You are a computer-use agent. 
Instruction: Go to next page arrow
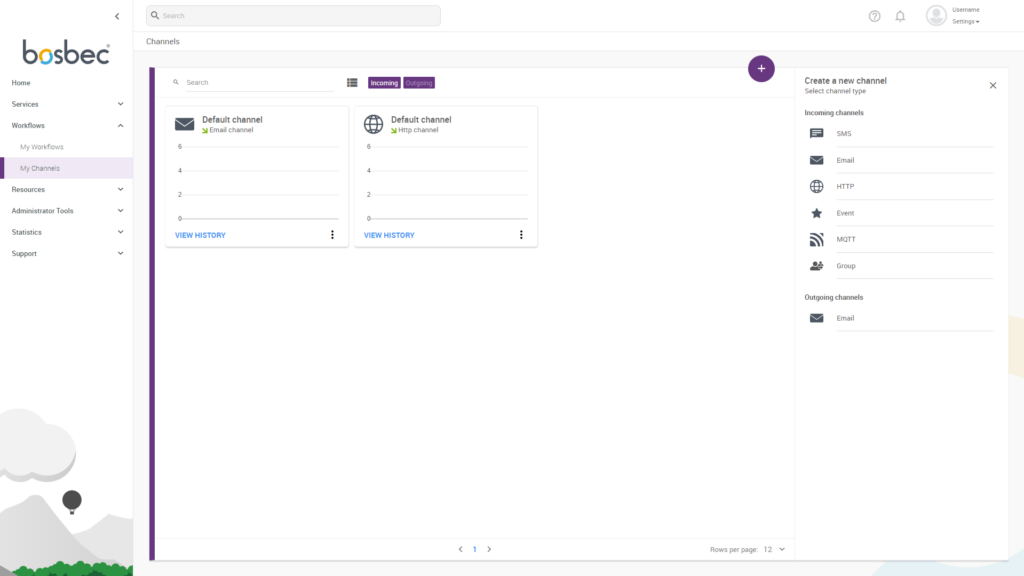(489, 549)
